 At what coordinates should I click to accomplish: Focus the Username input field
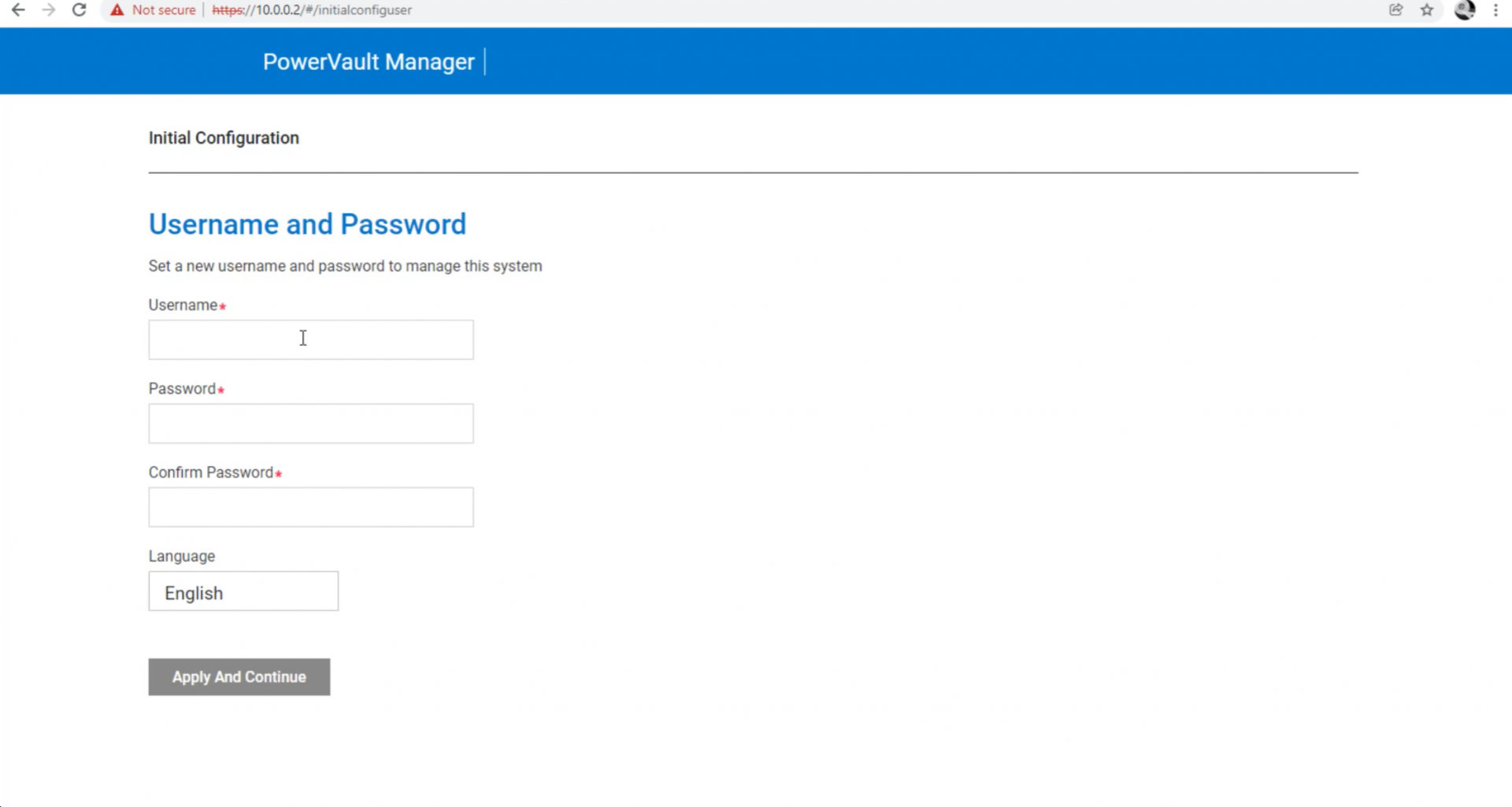(310, 340)
